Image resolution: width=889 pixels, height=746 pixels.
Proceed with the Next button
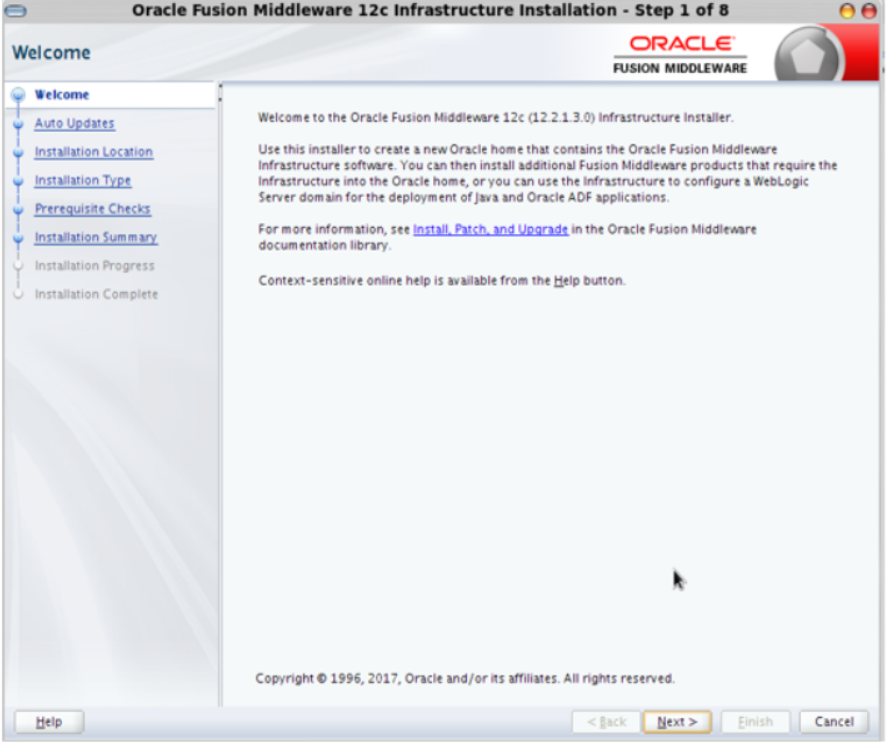[677, 722]
